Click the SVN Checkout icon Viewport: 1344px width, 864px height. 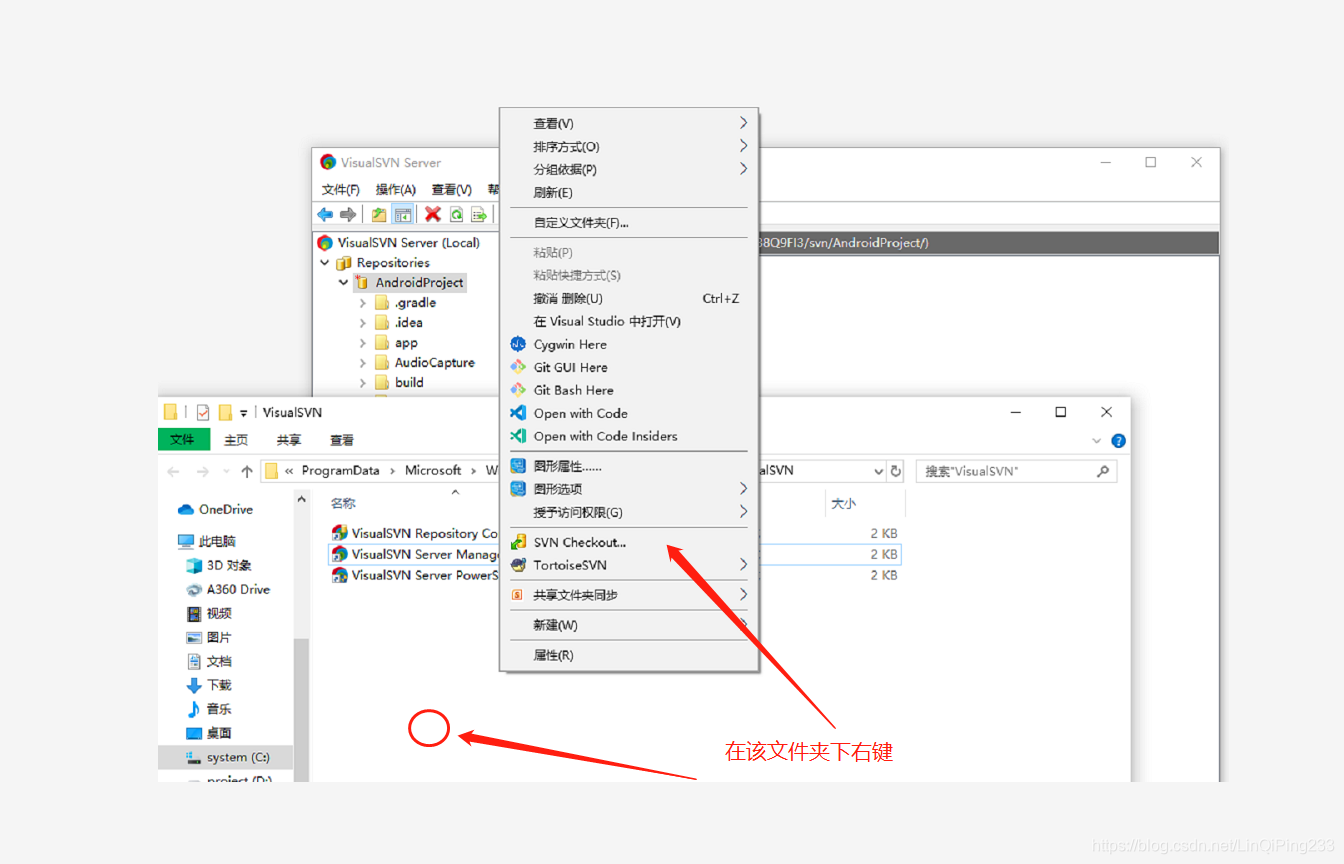pos(518,542)
